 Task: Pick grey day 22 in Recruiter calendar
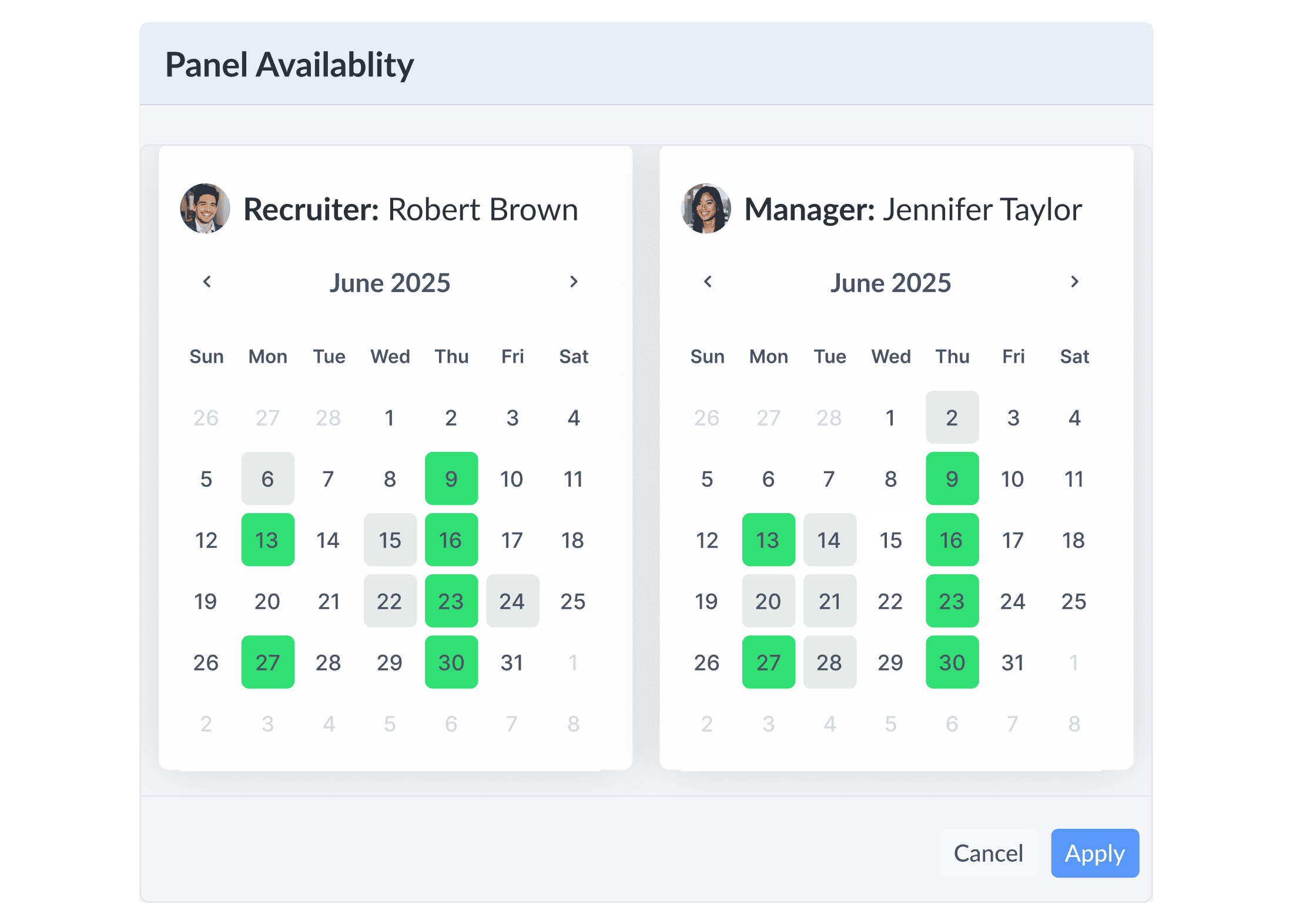[x=390, y=601]
